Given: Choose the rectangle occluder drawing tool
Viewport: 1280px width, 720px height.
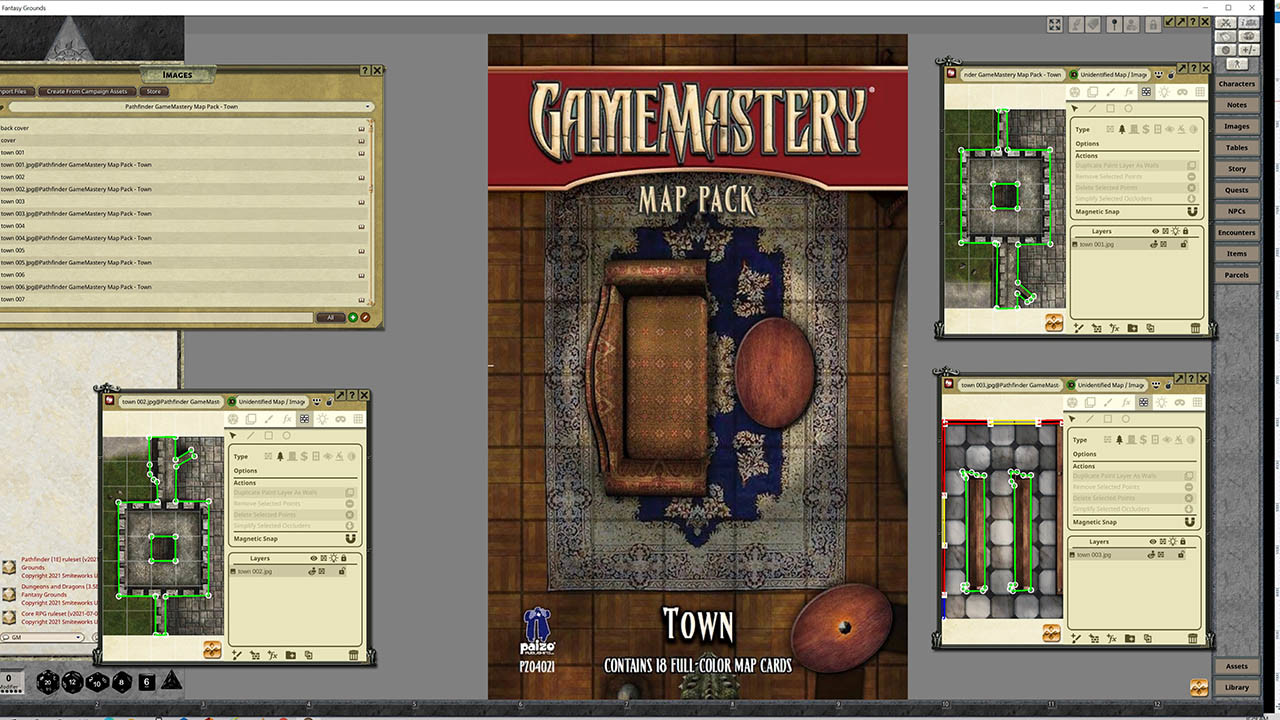Looking at the screenshot, I should [x=270, y=435].
